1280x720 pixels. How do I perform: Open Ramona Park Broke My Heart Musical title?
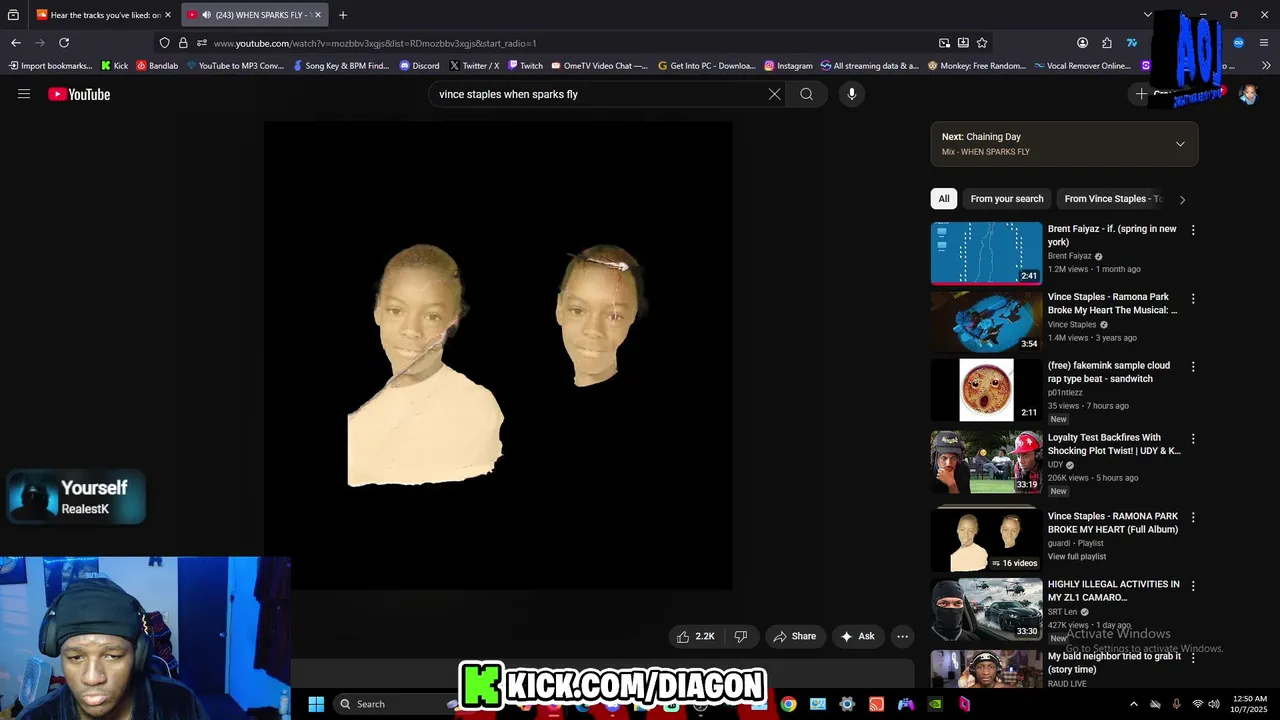click(1112, 303)
